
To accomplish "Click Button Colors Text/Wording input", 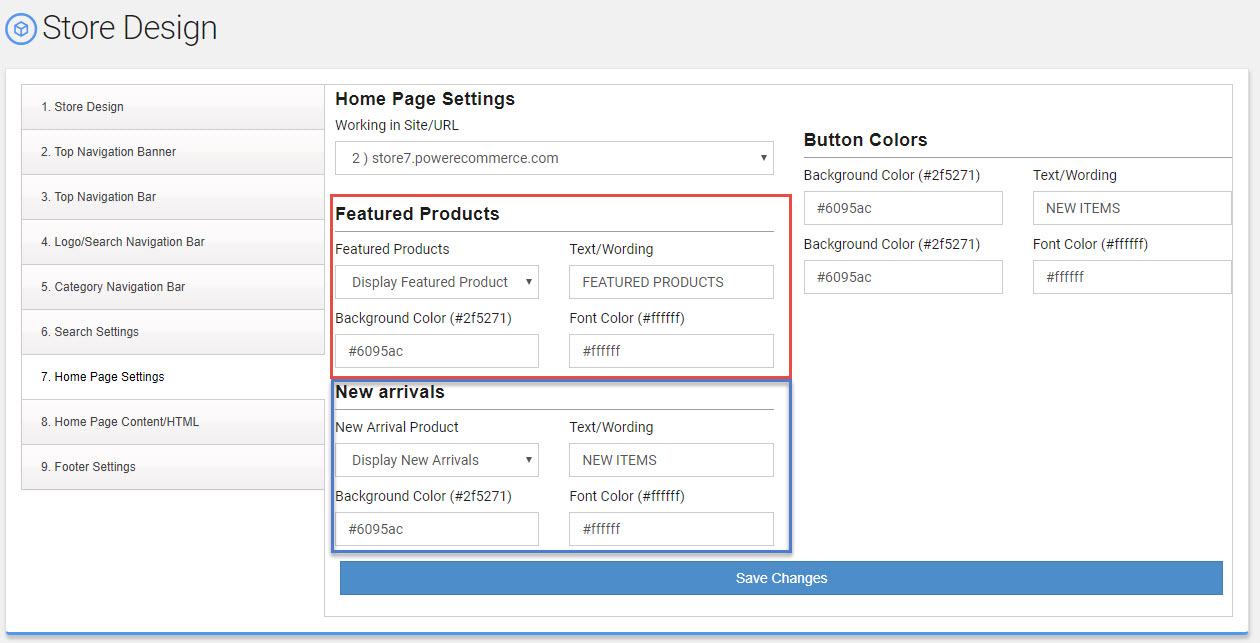I will click(x=1131, y=208).
